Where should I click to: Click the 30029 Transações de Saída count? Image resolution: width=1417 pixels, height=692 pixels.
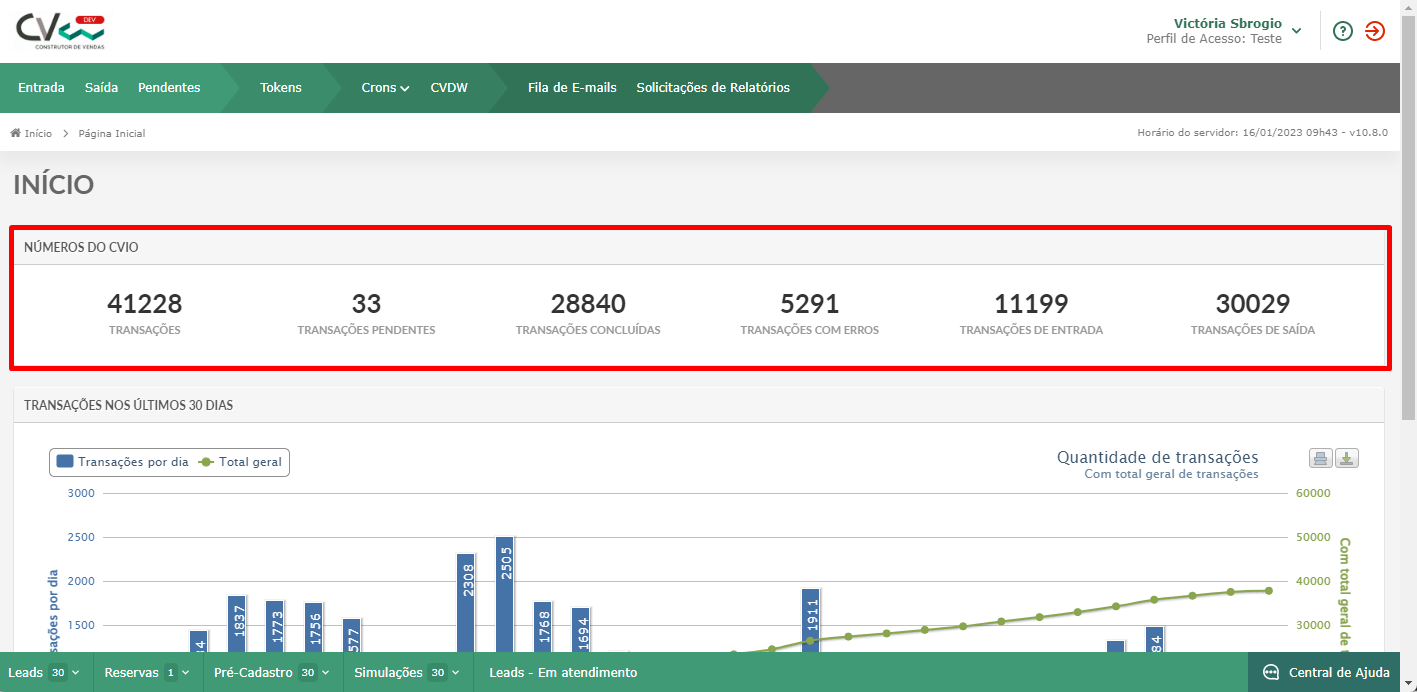coord(1253,304)
